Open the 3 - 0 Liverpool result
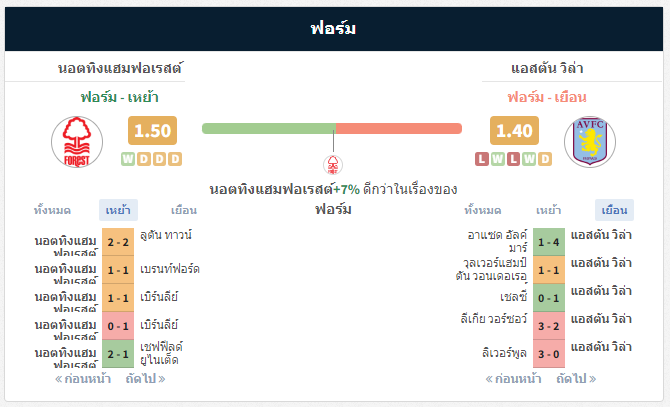The height and width of the screenshot is (407, 670). point(549,354)
